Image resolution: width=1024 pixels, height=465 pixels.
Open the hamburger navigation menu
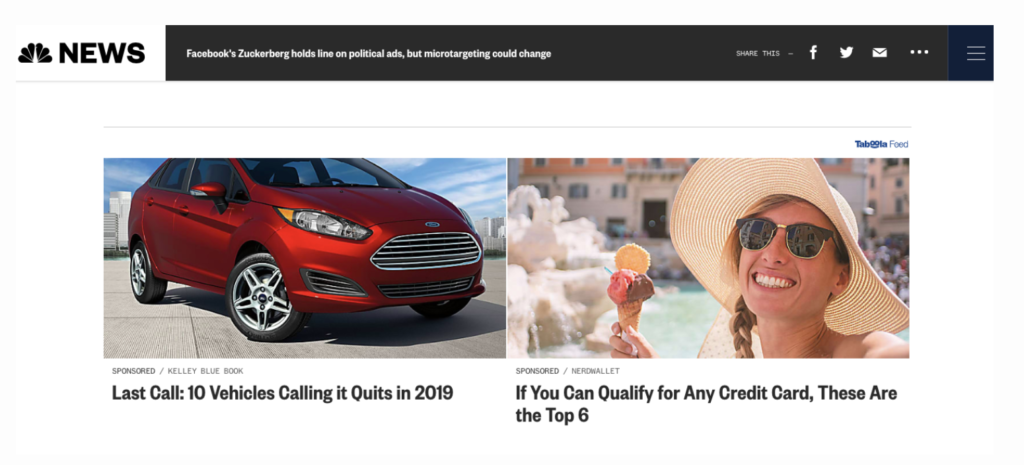pos(976,53)
